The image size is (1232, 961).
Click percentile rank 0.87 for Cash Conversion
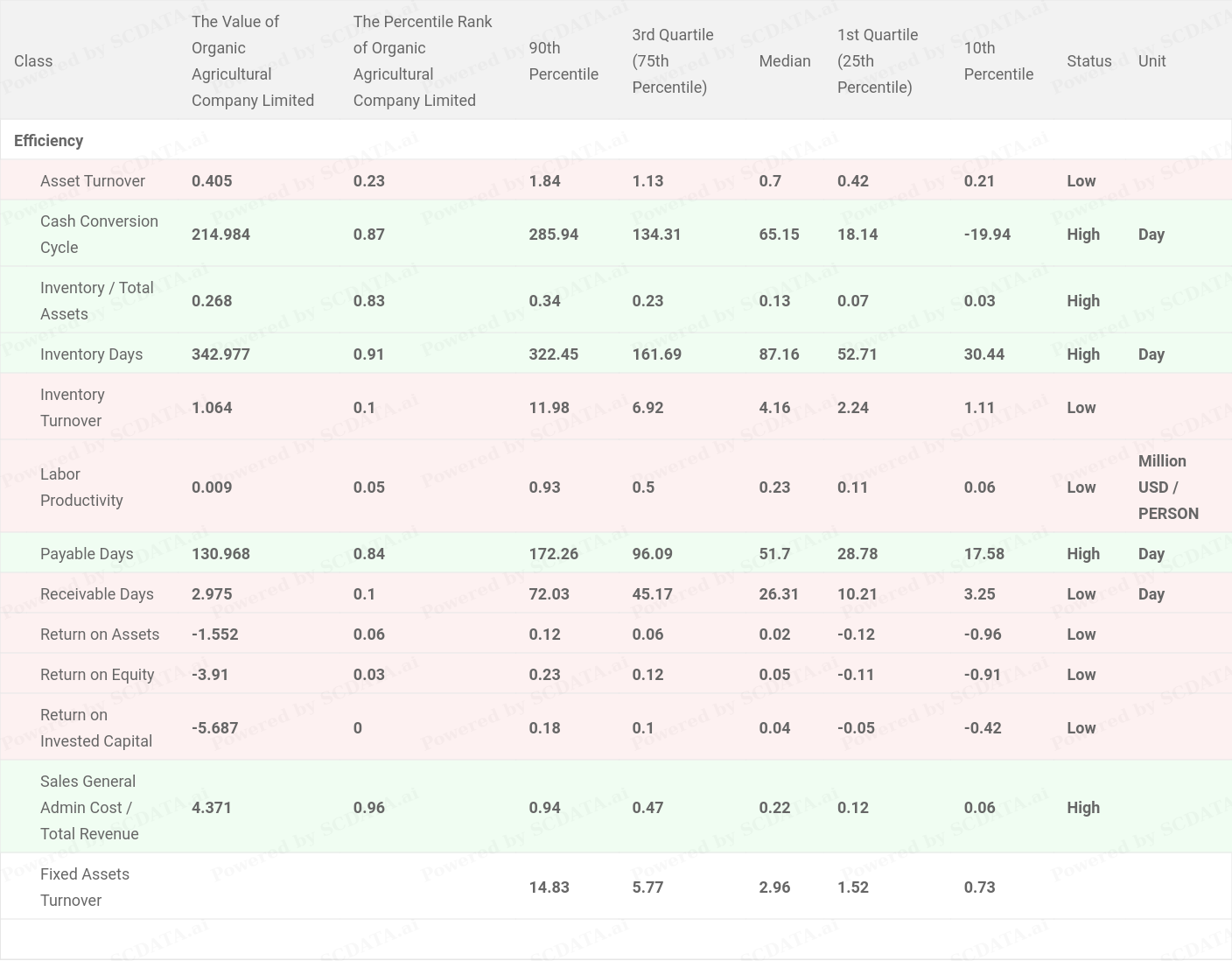click(368, 234)
